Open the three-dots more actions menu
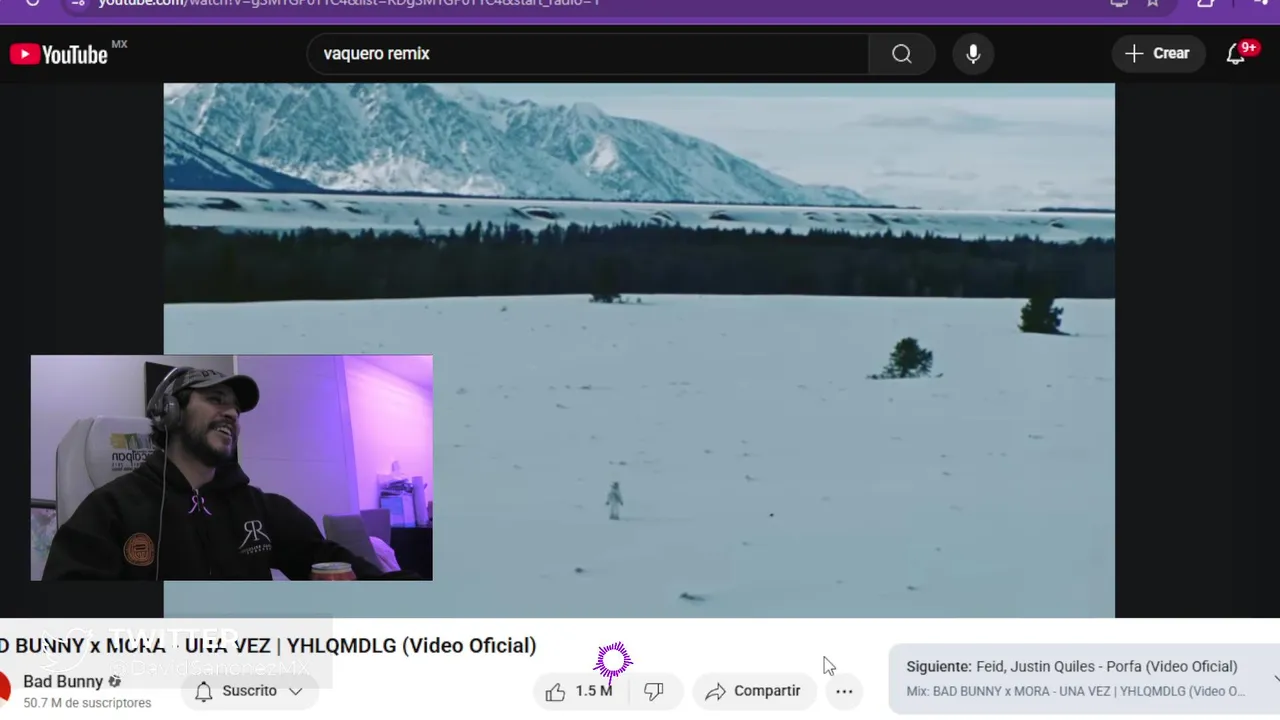1280x720 pixels. (x=844, y=691)
